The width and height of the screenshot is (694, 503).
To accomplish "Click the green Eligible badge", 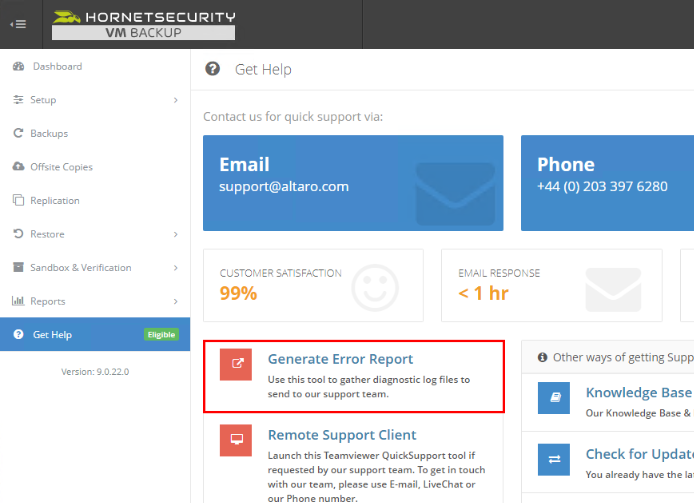I will point(162,335).
